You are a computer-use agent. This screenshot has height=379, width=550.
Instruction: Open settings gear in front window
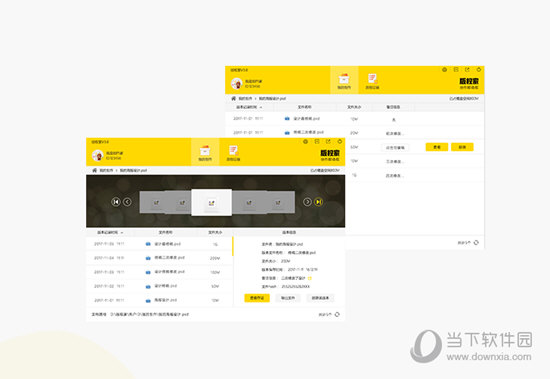[306, 141]
